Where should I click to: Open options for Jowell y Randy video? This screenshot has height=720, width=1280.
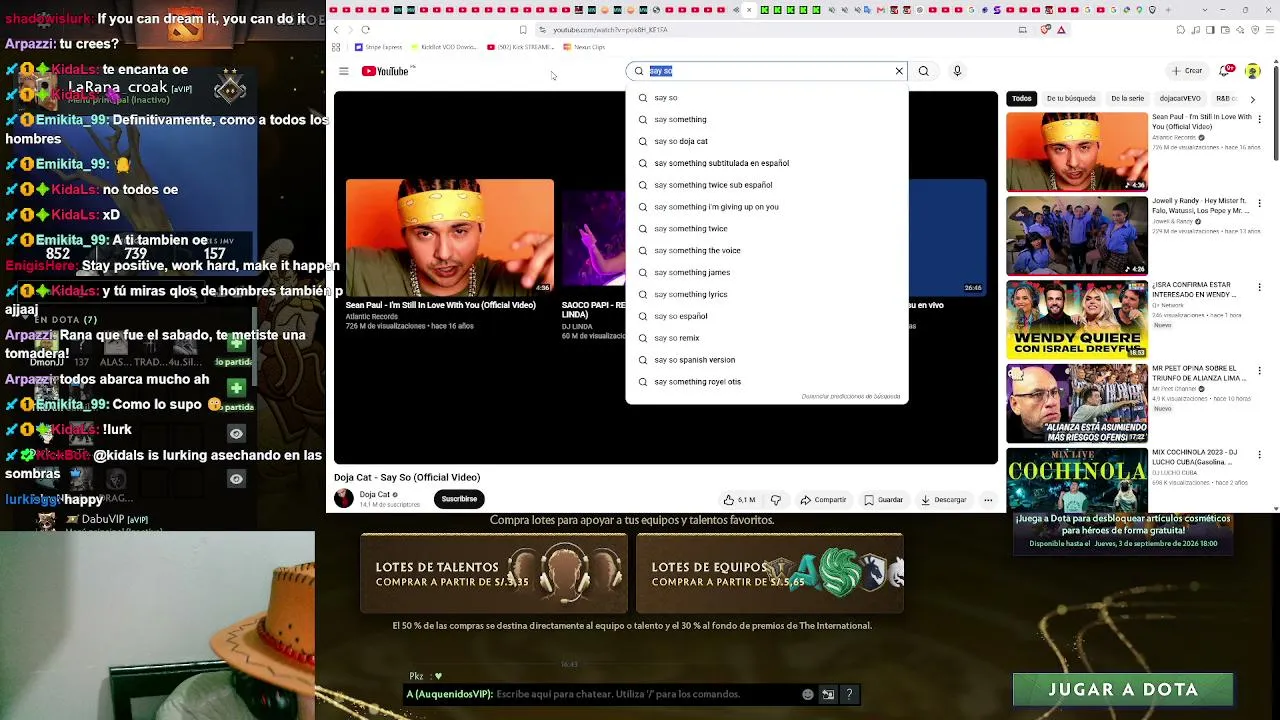pos(1259,202)
